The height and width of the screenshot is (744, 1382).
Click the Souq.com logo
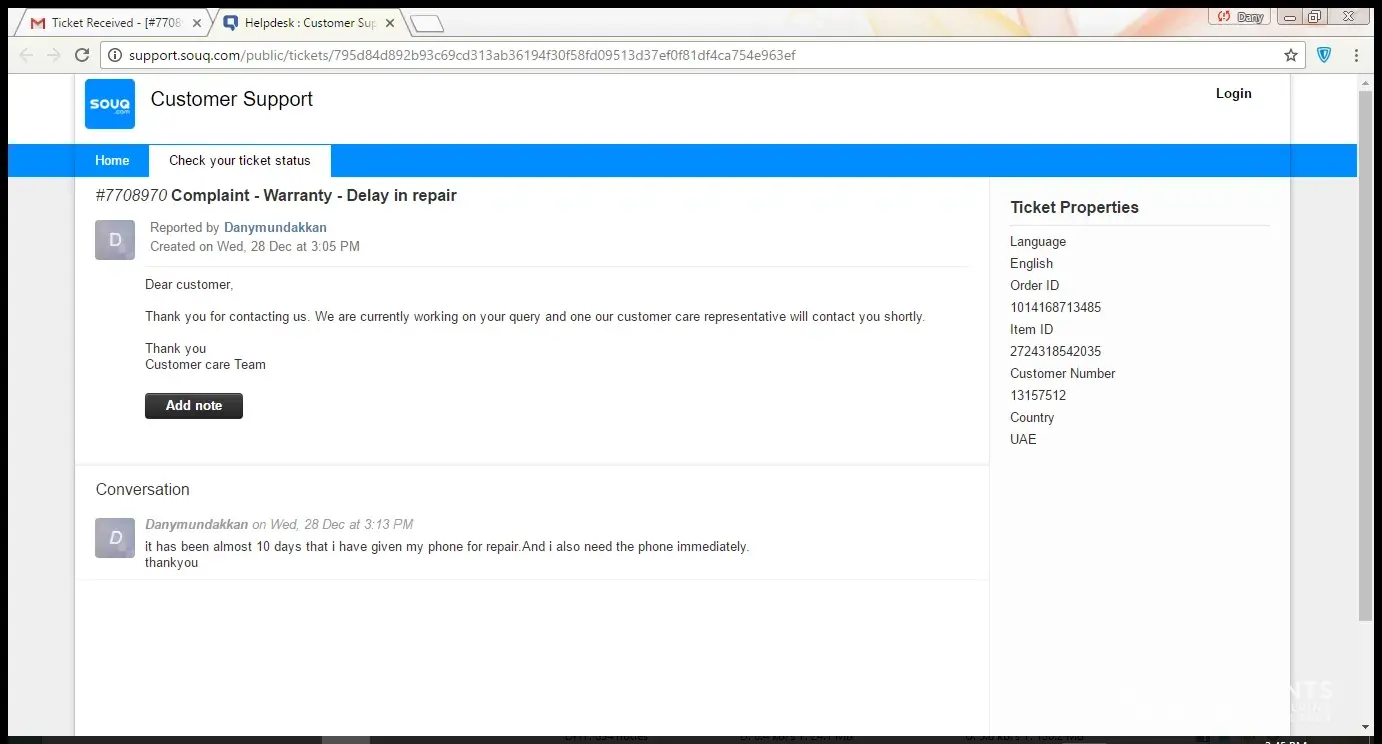click(110, 104)
